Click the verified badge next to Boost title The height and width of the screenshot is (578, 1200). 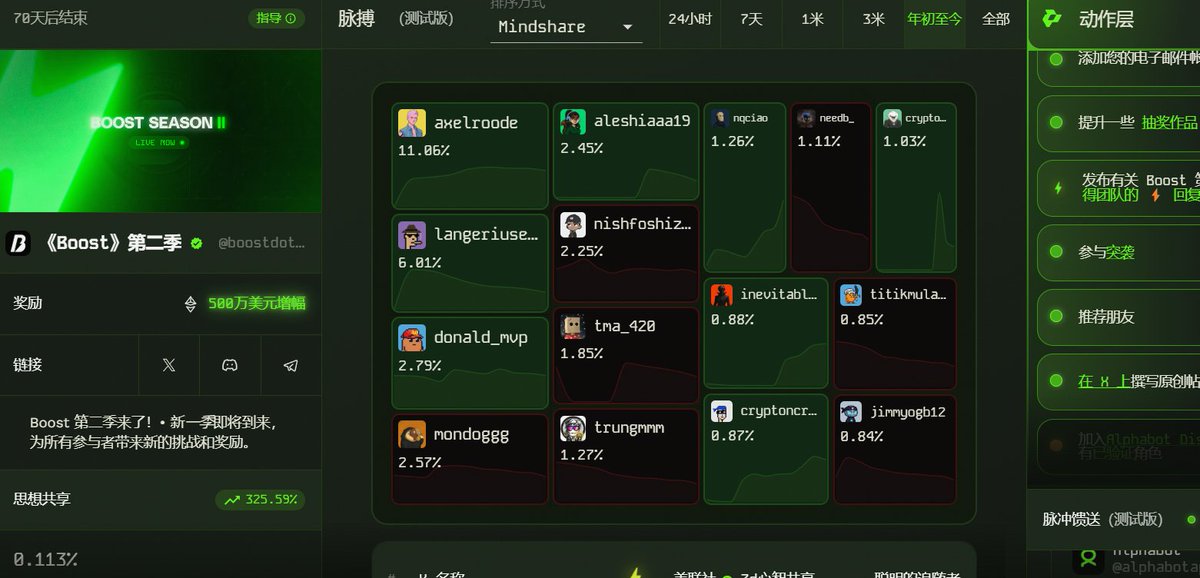pyautogui.click(x=197, y=243)
